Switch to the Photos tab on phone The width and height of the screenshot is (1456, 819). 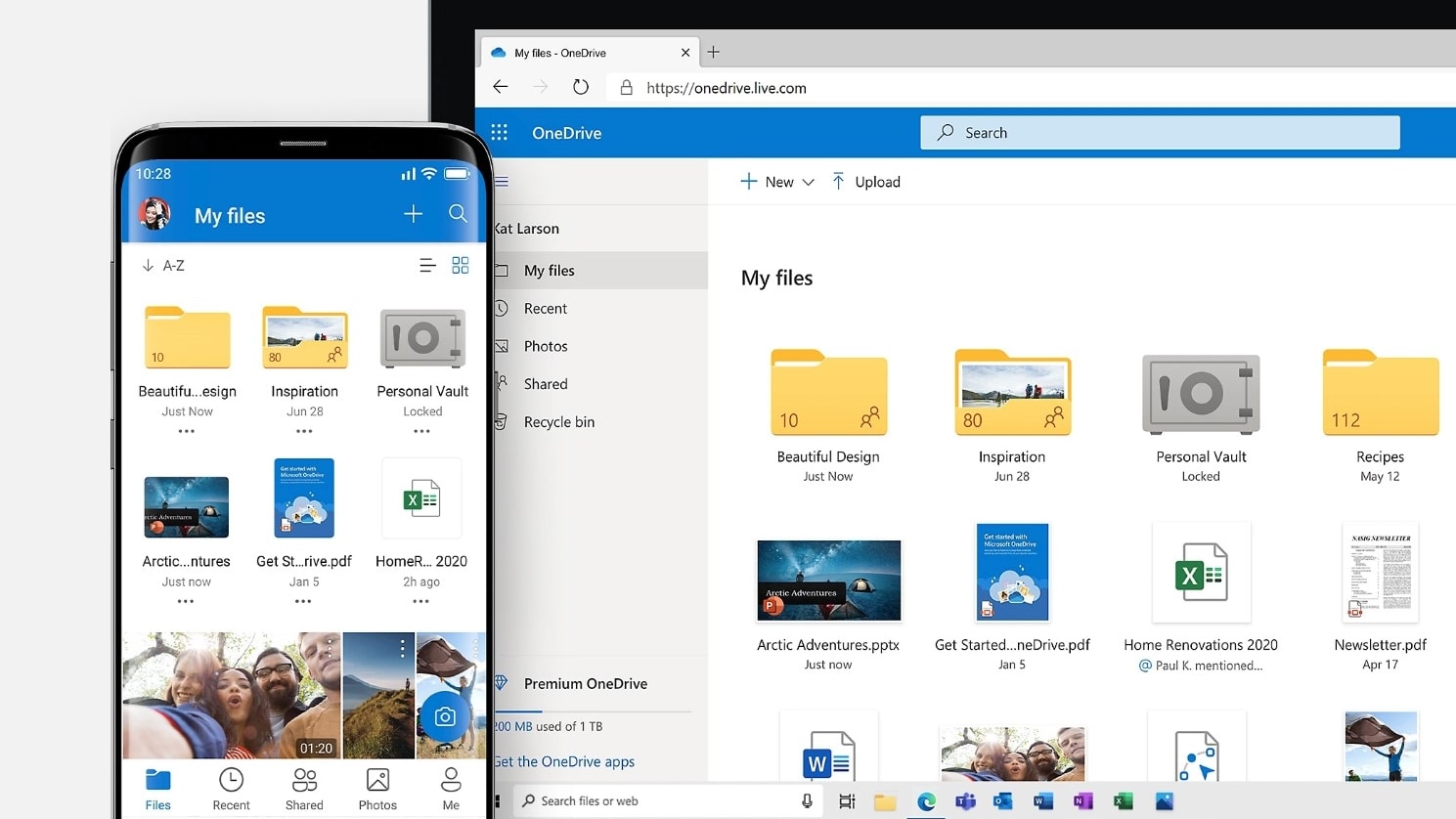point(377,790)
